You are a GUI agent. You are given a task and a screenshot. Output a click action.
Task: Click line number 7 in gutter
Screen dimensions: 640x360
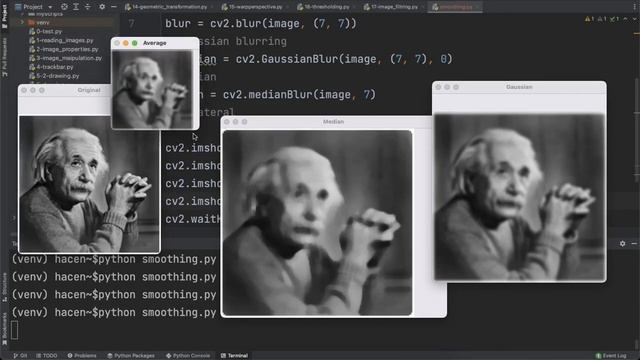point(131,24)
